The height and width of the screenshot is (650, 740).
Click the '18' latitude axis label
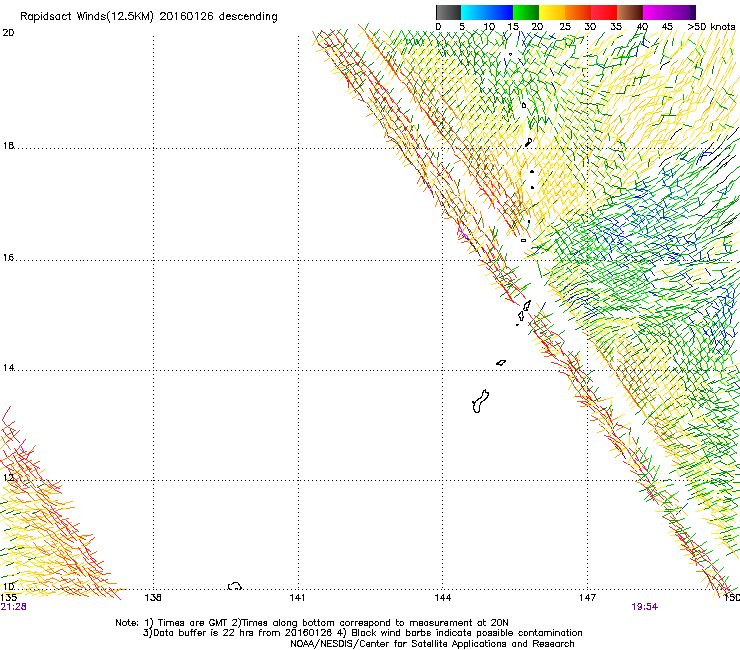(x=8, y=145)
